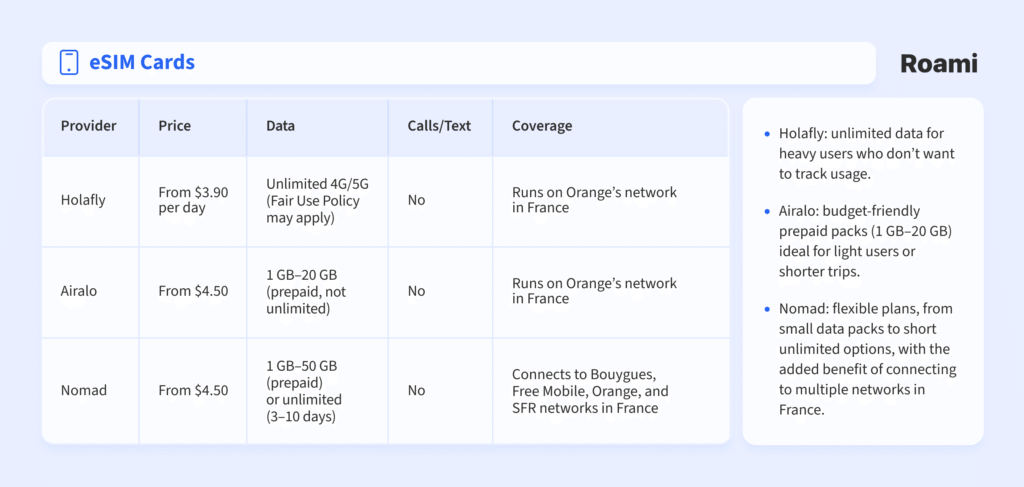1024x487 pixels.
Task: Click Nomad's Calls/Text "No" cell
Action: (x=416, y=391)
